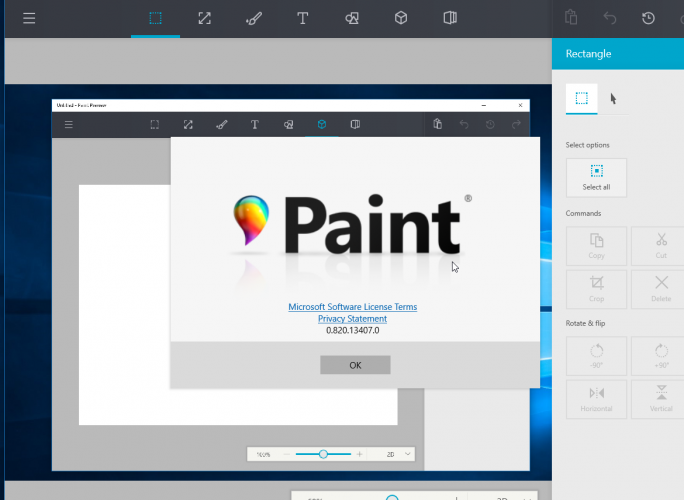Select the Text tool in the inner Paint Preview window
Screen dimensions: 684x500
coord(255,125)
